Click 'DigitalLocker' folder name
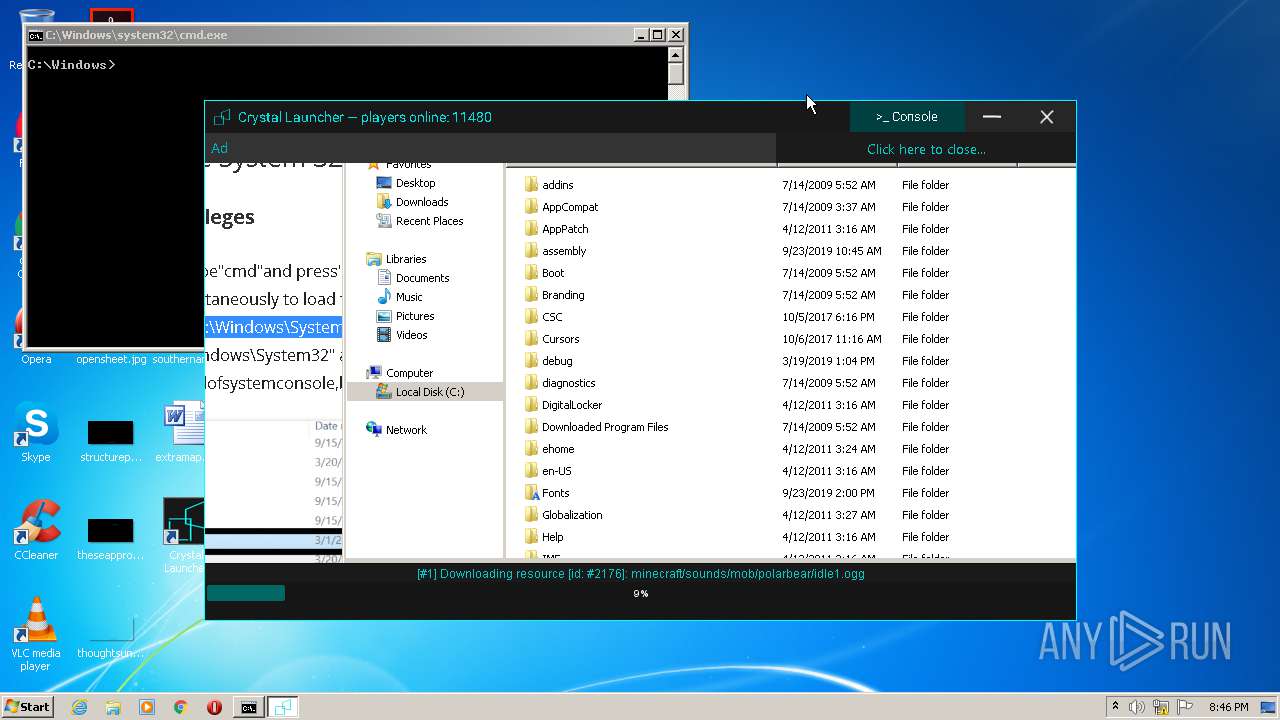Screen dimensions: 1280x720 572,405
